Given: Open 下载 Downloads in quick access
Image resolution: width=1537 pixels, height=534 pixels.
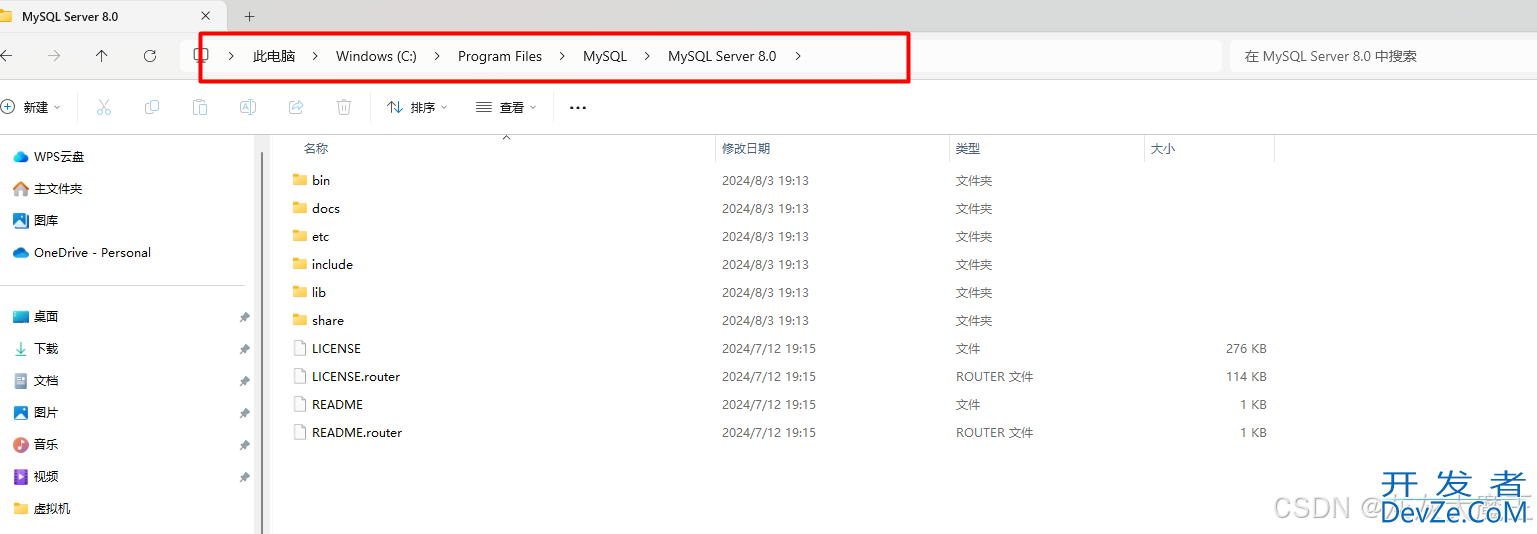Looking at the screenshot, I should tap(36, 348).
